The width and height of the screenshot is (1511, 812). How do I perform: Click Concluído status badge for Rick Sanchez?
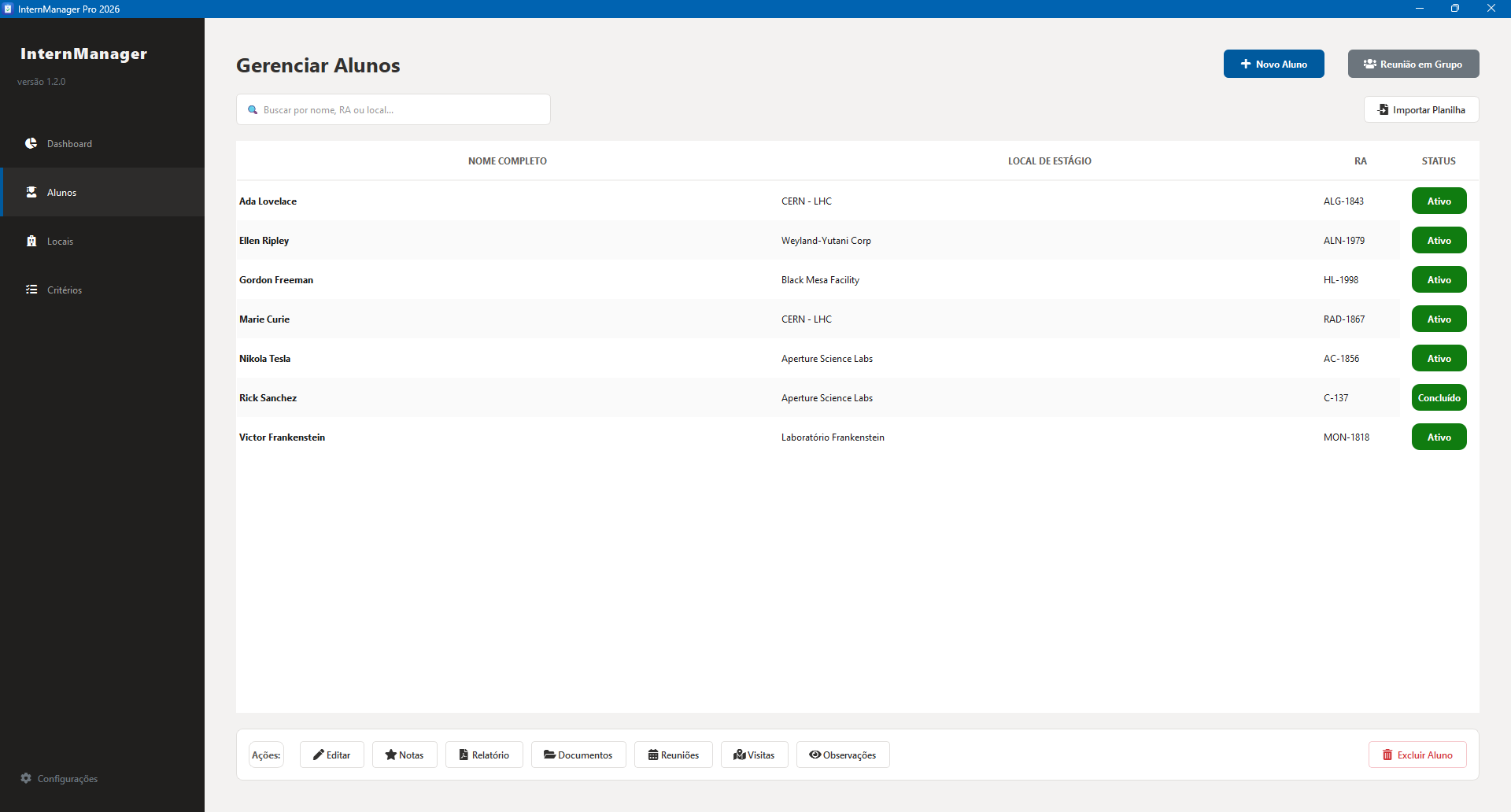click(1439, 398)
